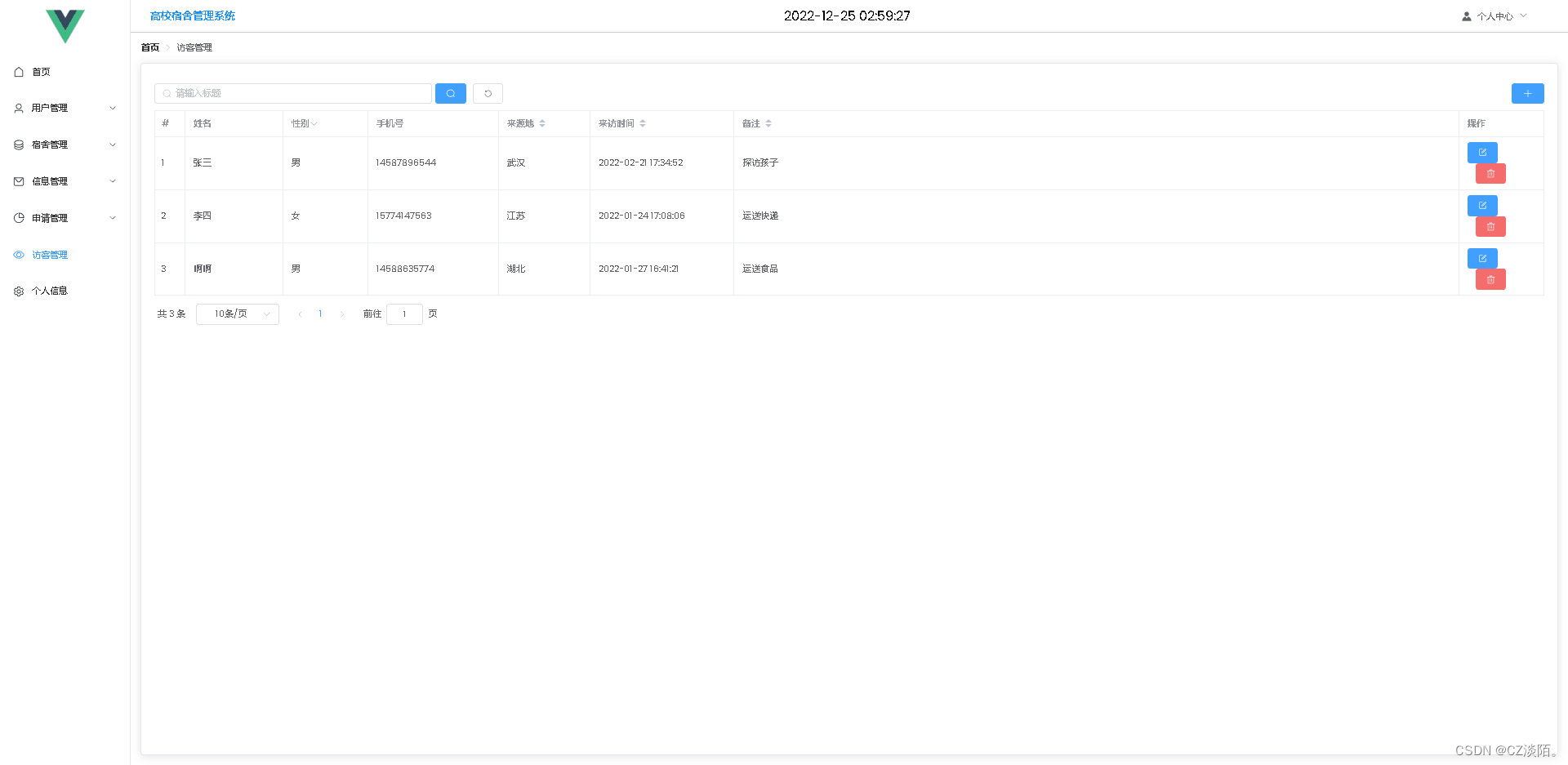Open the 个人中心 dropdown in header

[x=1494, y=16]
